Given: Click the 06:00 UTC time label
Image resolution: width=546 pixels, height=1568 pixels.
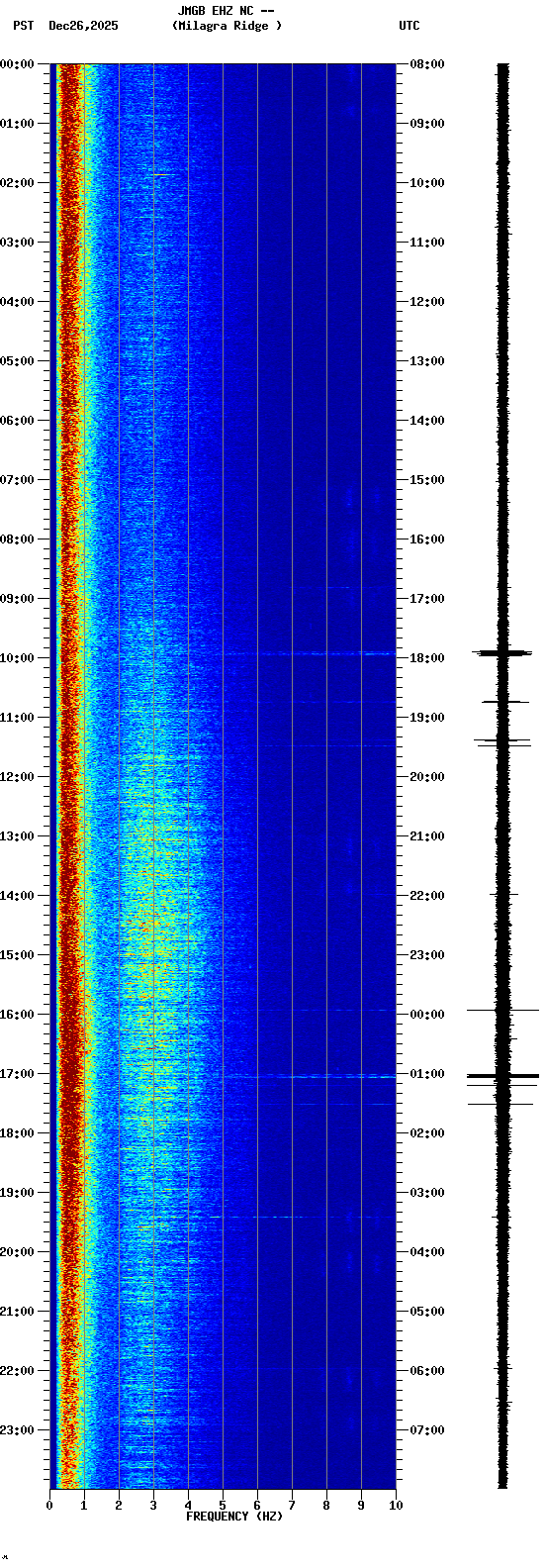Looking at the screenshot, I should (x=427, y=1371).
